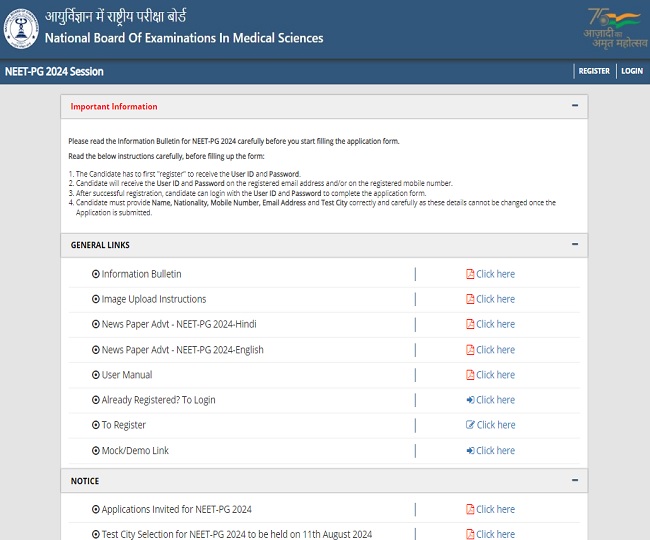Image resolution: width=650 pixels, height=540 pixels.
Task: Click 'Test City Selection for NEET-PG 2024' notice text
Action: point(237,534)
